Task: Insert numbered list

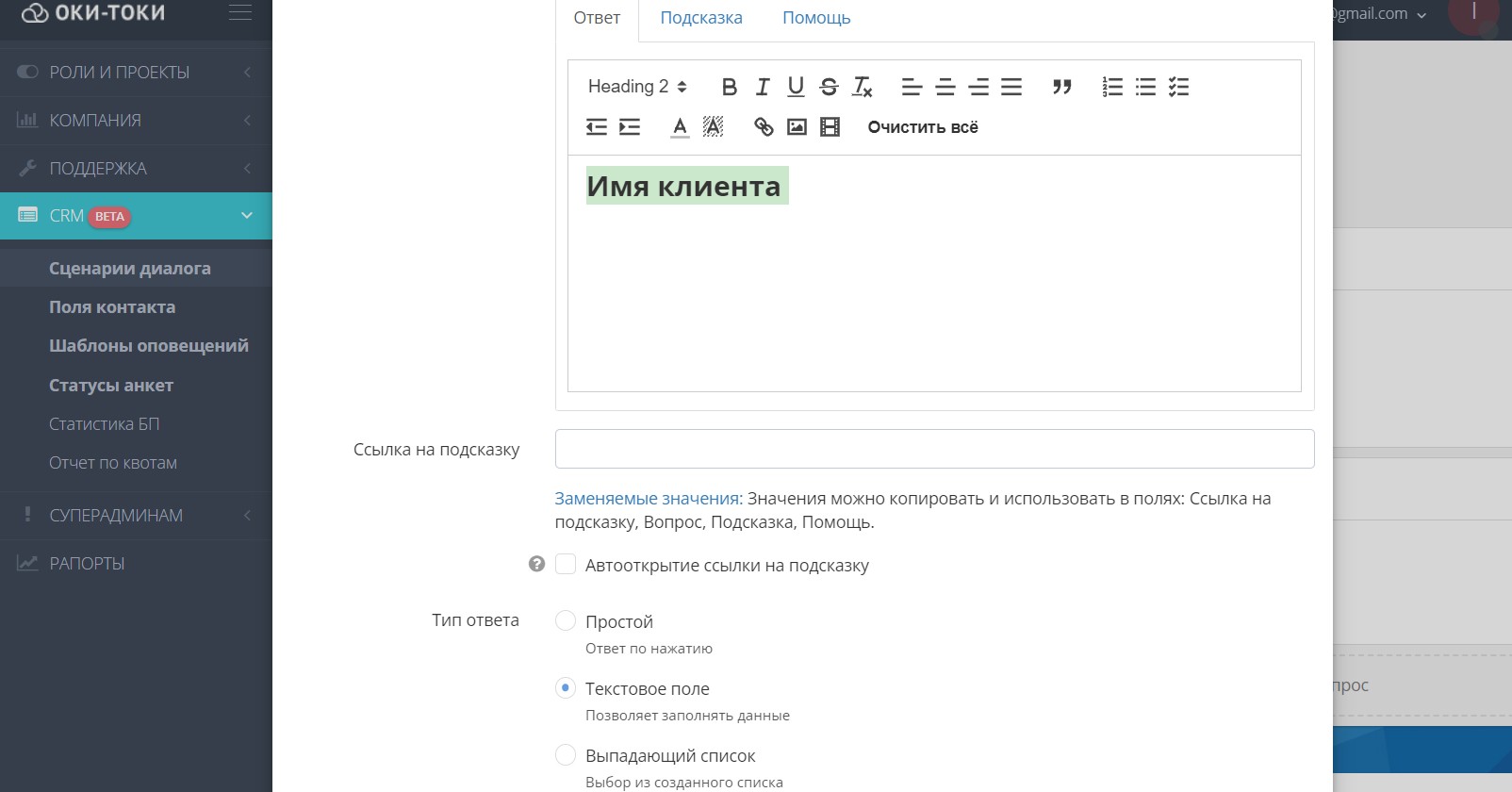Action: pyautogui.click(x=1112, y=87)
